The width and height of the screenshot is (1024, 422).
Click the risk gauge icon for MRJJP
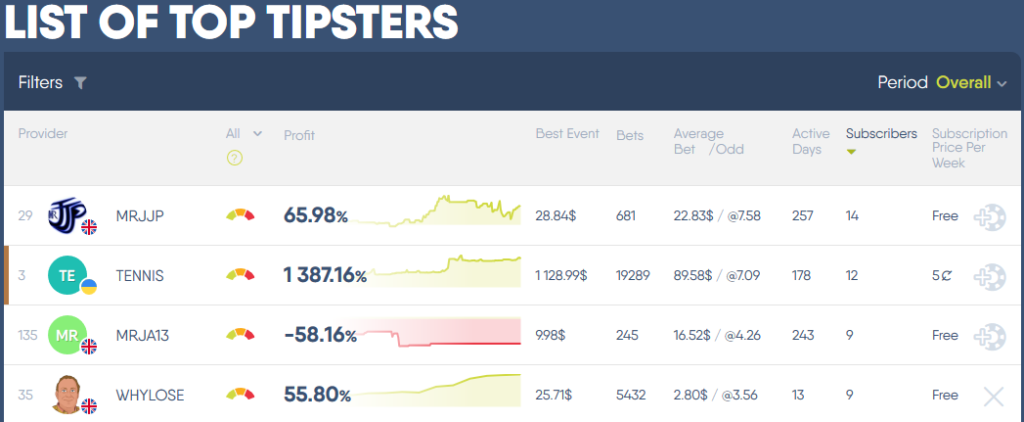coord(240,215)
